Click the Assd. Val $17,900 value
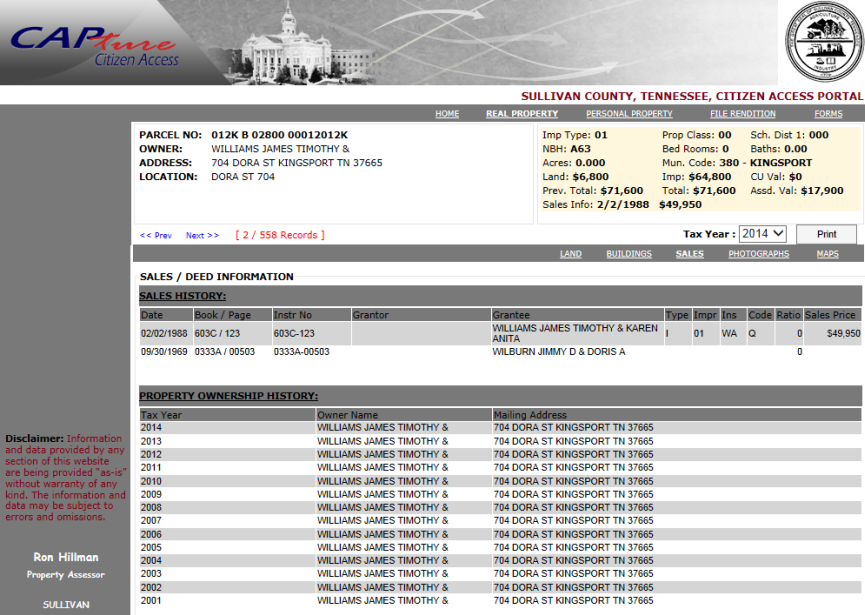 [x=822, y=191]
